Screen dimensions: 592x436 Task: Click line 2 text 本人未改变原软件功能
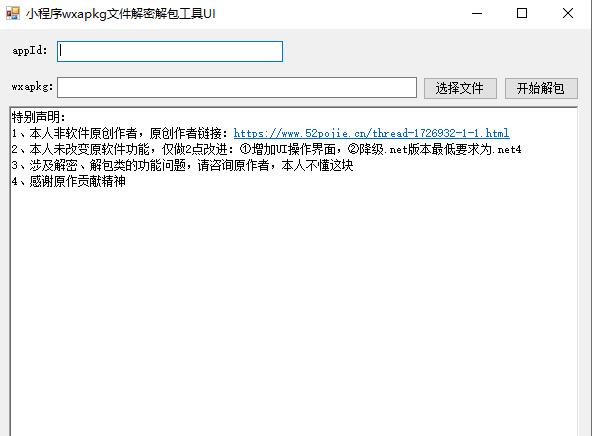click(x=89, y=149)
